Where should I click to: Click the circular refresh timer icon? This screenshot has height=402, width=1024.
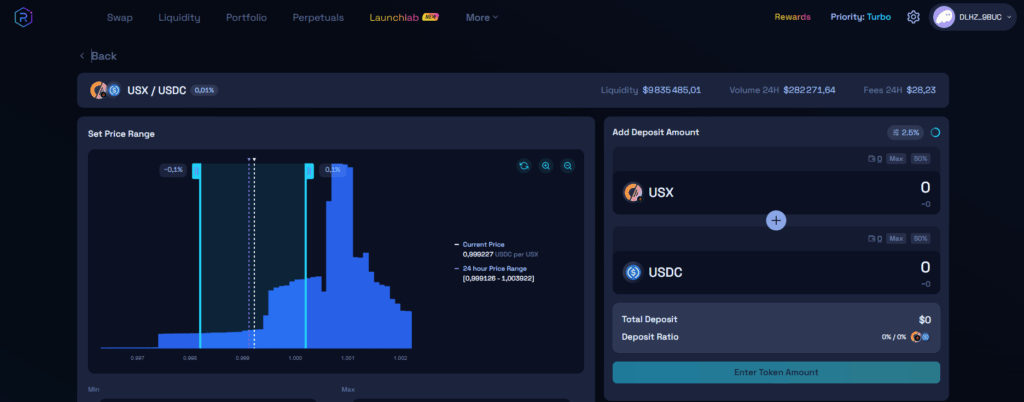[935, 133]
